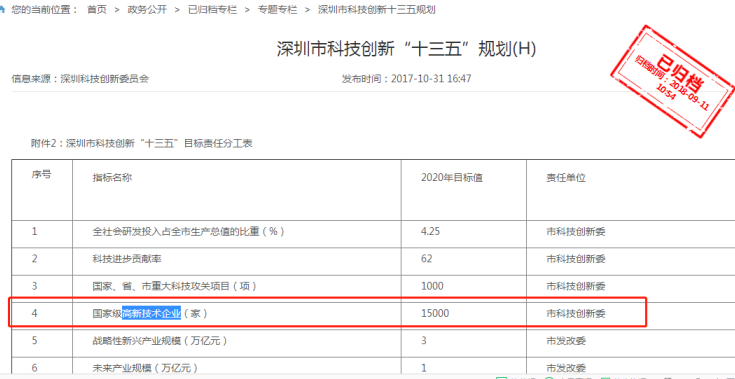Click the 指标名称 column header
This screenshot has width=735, height=379.
(112, 178)
